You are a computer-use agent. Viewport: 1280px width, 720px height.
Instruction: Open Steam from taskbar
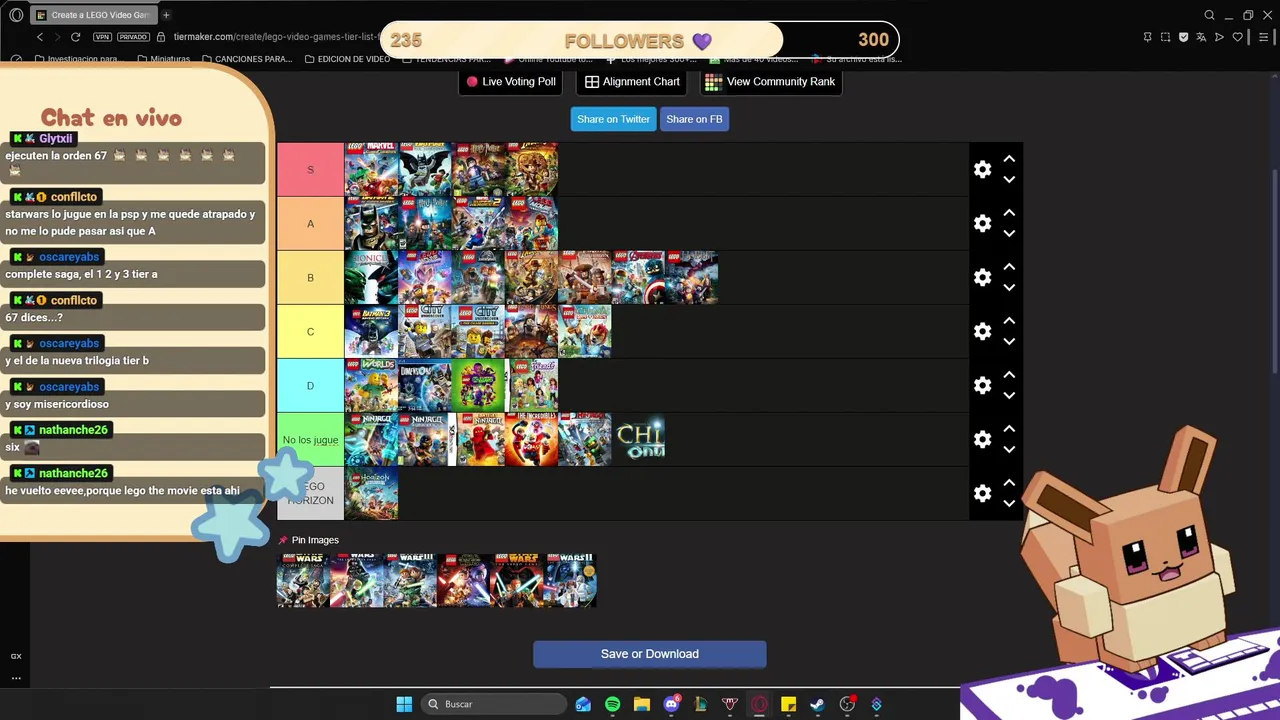(x=817, y=704)
